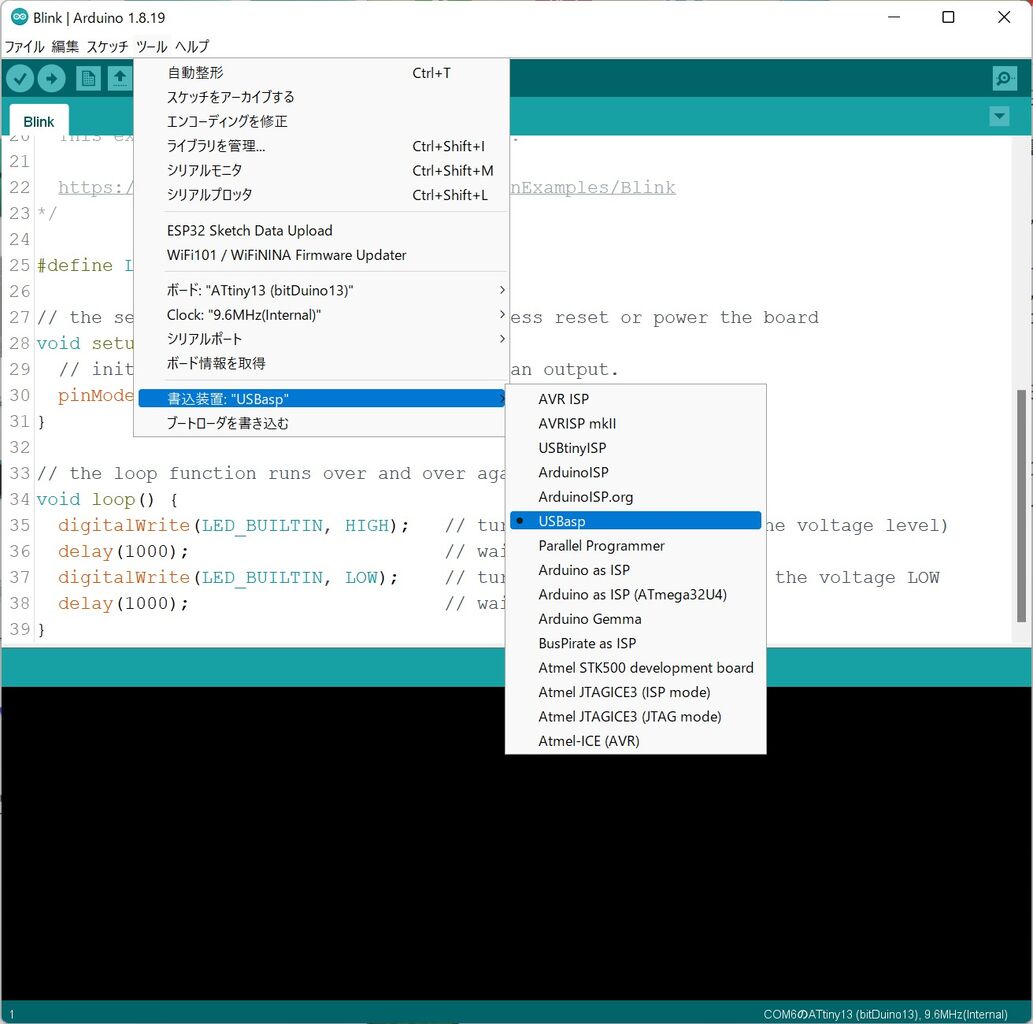Select Arduino as ISP (ATmega32U4)
The height and width of the screenshot is (1024, 1033).
[x=636, y=594]
